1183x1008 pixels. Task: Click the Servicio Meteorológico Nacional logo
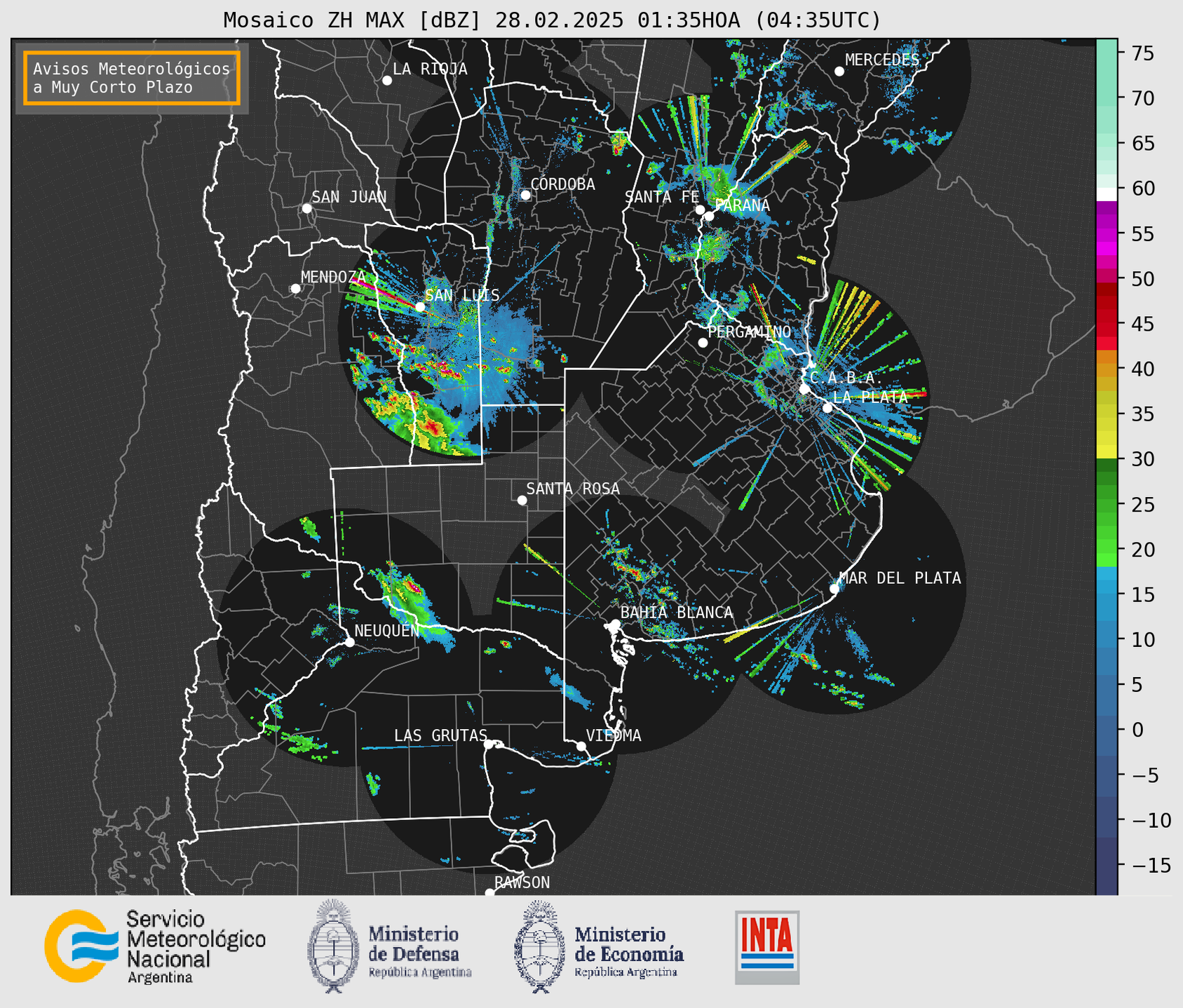[155, 946]
